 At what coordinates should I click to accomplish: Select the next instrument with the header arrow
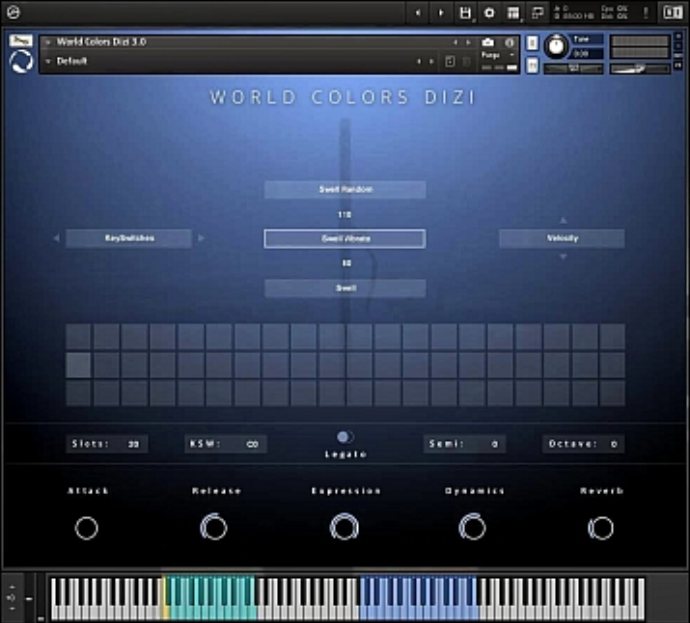[468, 43]
